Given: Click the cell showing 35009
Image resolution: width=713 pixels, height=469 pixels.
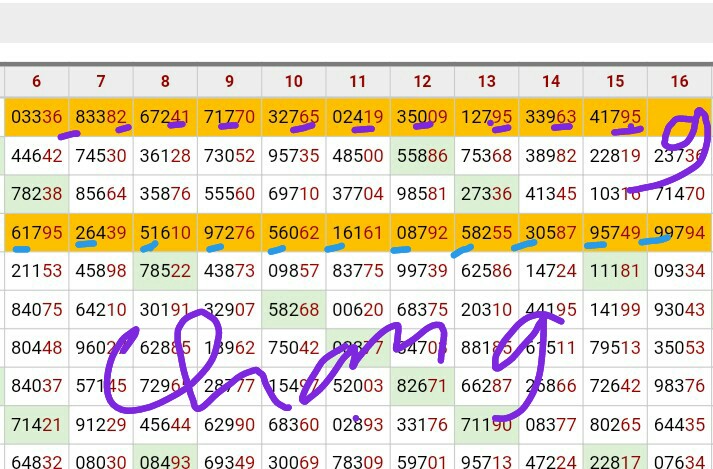Looking at the screenshot, I should point(422,118).
